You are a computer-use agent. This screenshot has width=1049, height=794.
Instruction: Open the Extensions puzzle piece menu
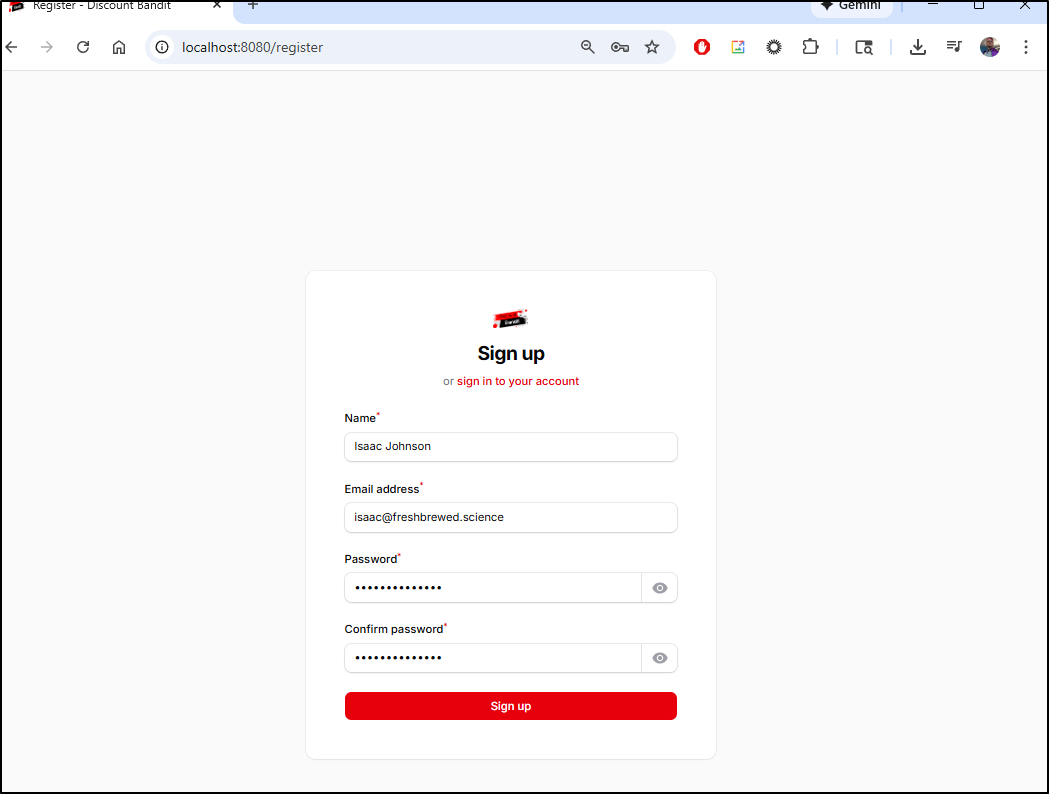tap(810, 47)
